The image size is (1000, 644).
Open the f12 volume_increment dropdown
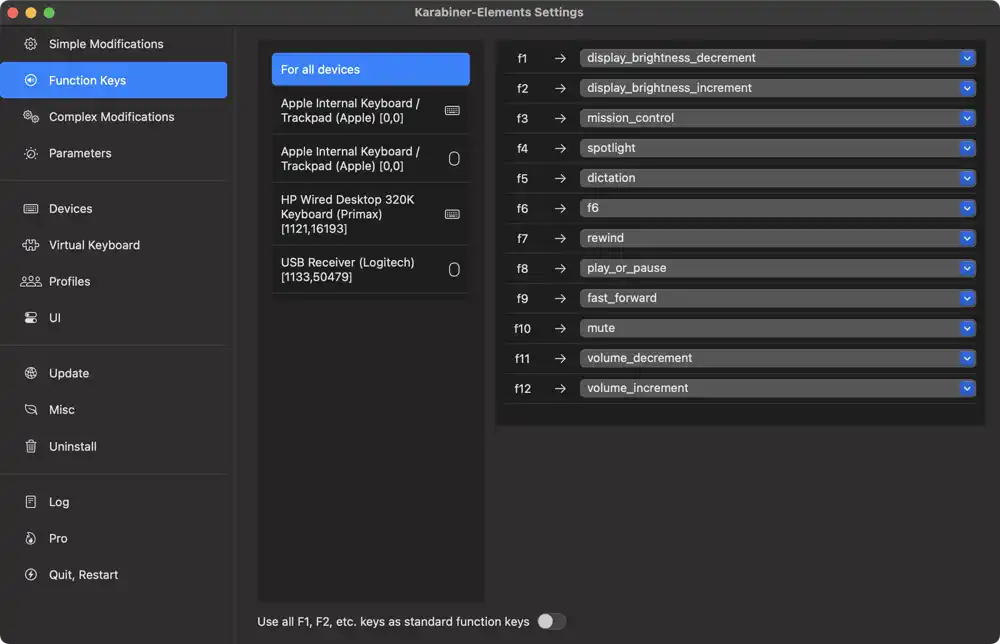pyautogui.click(x=777, y=388)
